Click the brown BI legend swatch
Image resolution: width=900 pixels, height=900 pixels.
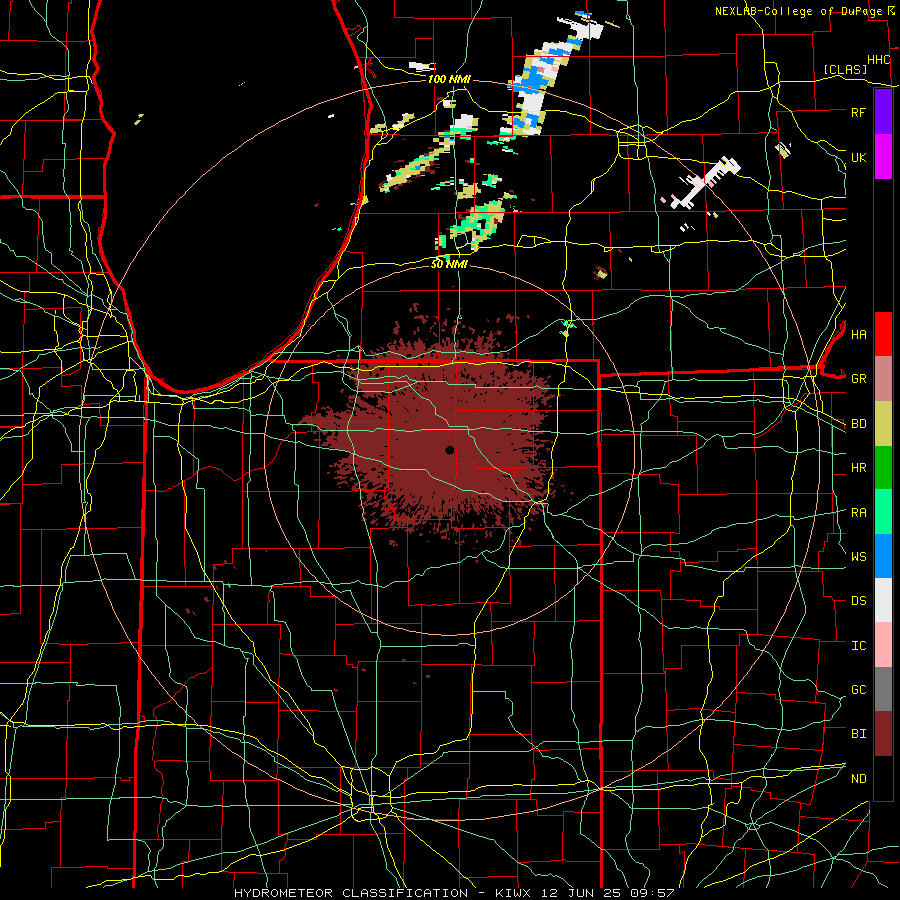pos(883,734)
